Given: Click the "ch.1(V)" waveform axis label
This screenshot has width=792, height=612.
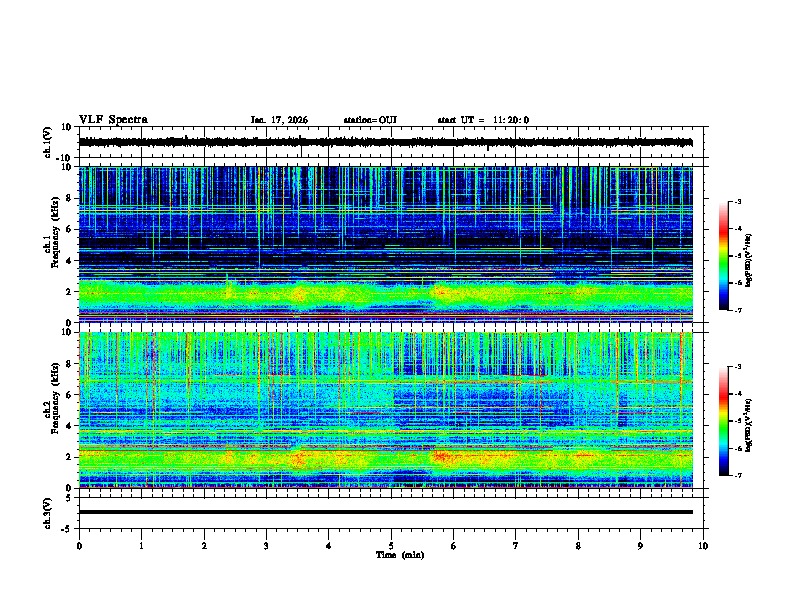Looking at the screenshot, I should [x=47, y=142].
